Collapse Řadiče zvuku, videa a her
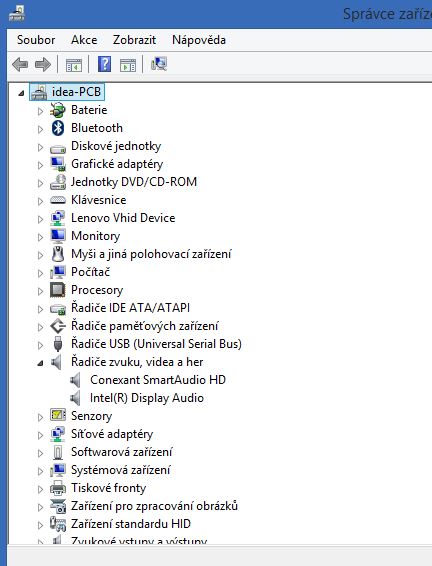This screenshot has width=432, height=566. pyautogui.click(x=40, y=363)
